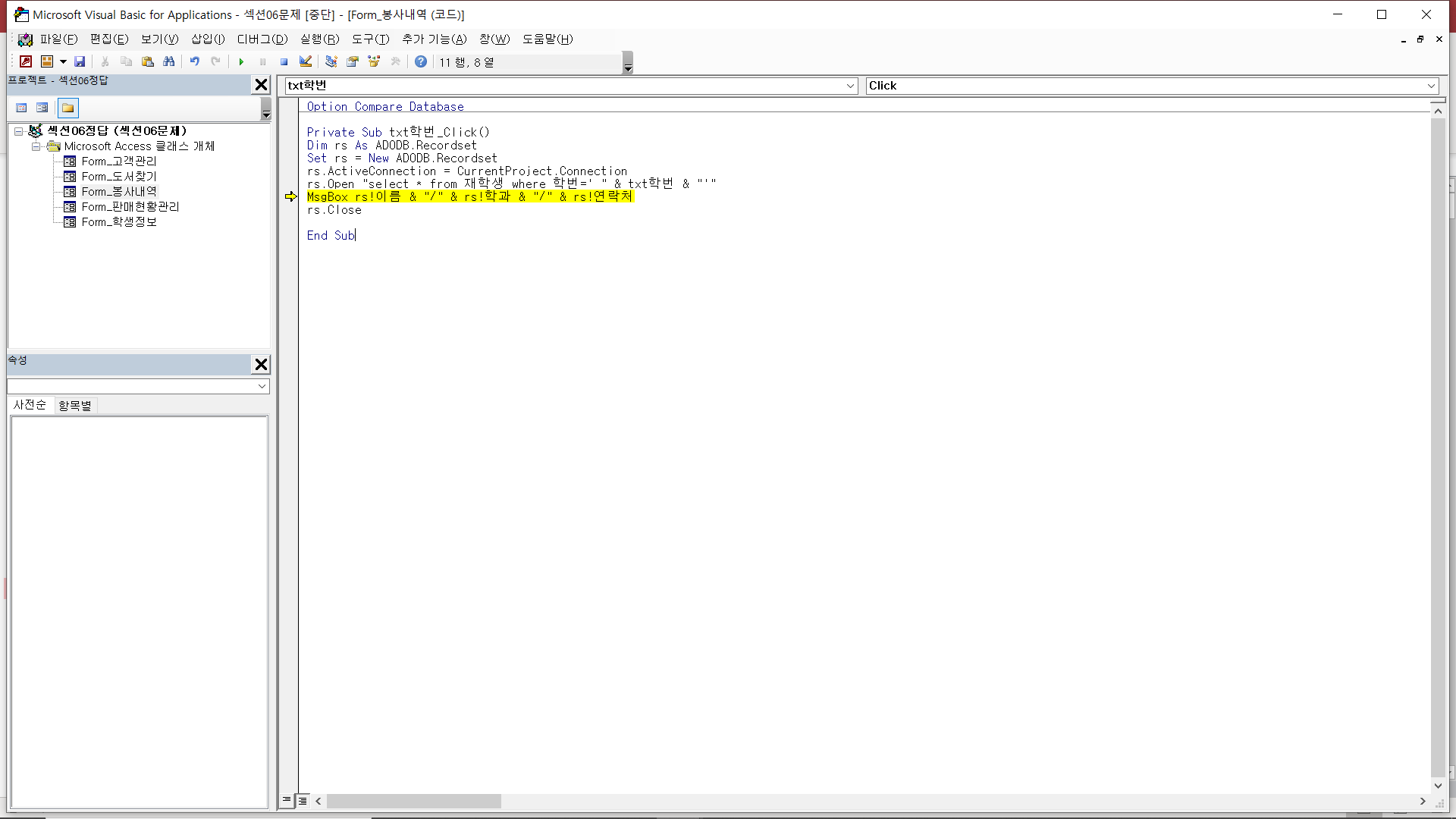This screenshot has width=1456, height=819.
Task: Click the Undo arrow icon
Action: [x=195, y=61]
